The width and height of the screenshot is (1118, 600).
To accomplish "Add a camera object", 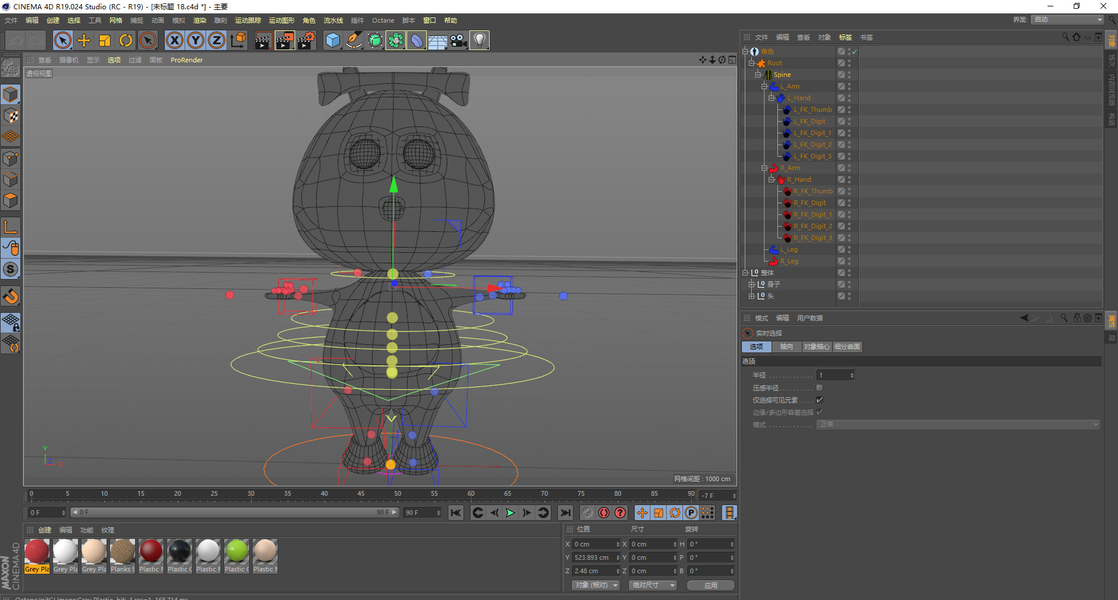I will 458,41.
